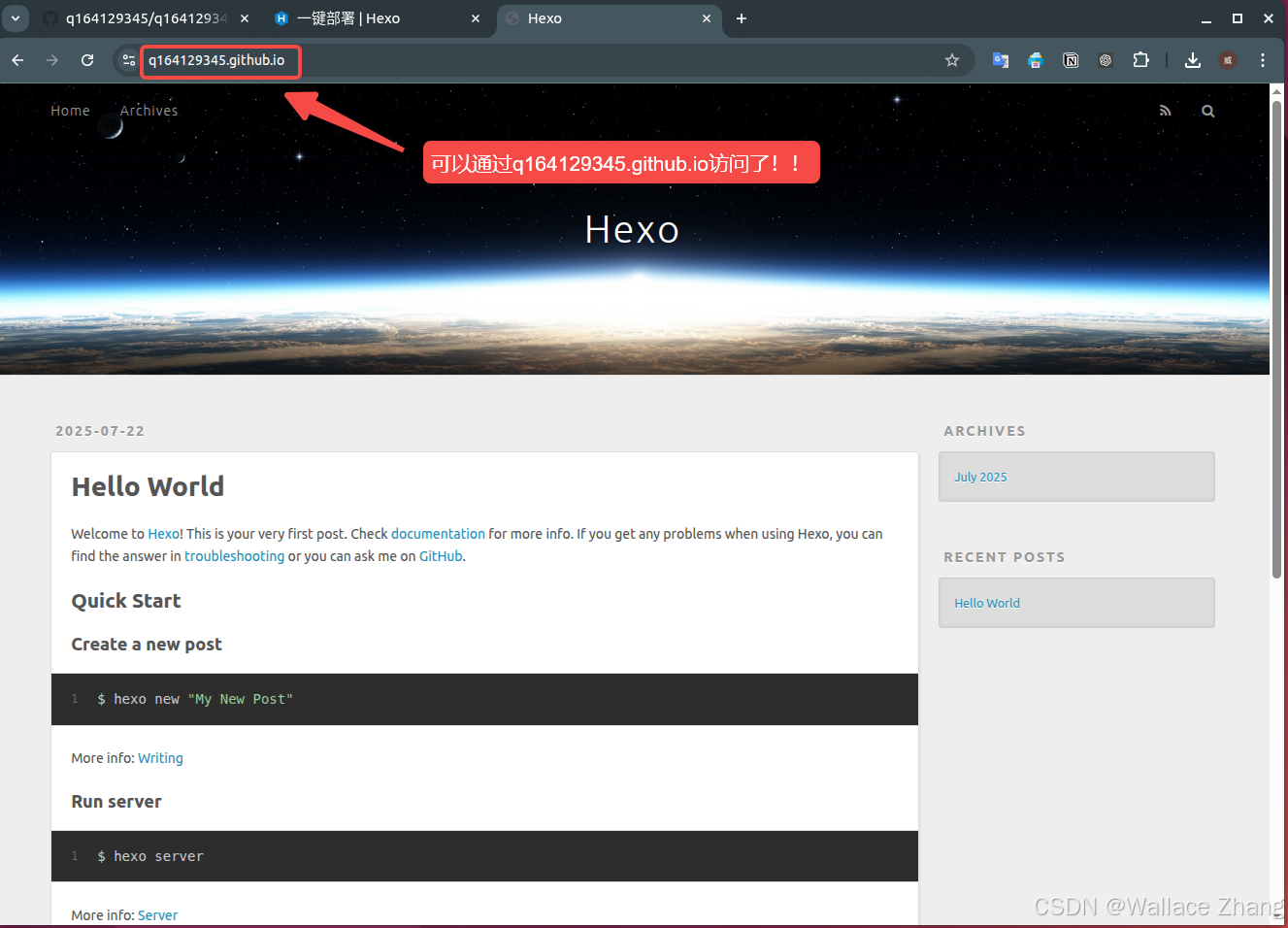Open the search icon on Hexo header
This screenshot has width=1288, height=928.
(1208, 111)
